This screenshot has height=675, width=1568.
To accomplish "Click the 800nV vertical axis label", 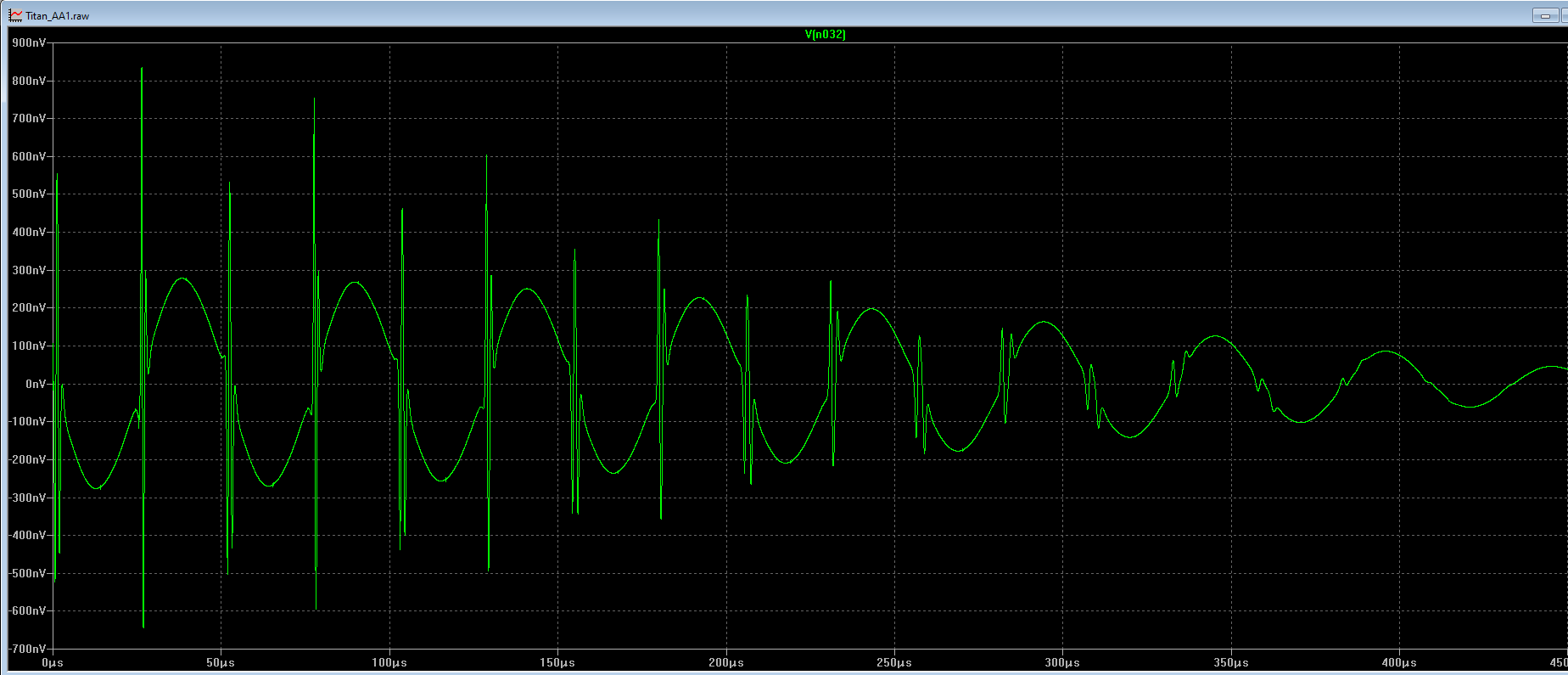I will click(x=30, y=81).
